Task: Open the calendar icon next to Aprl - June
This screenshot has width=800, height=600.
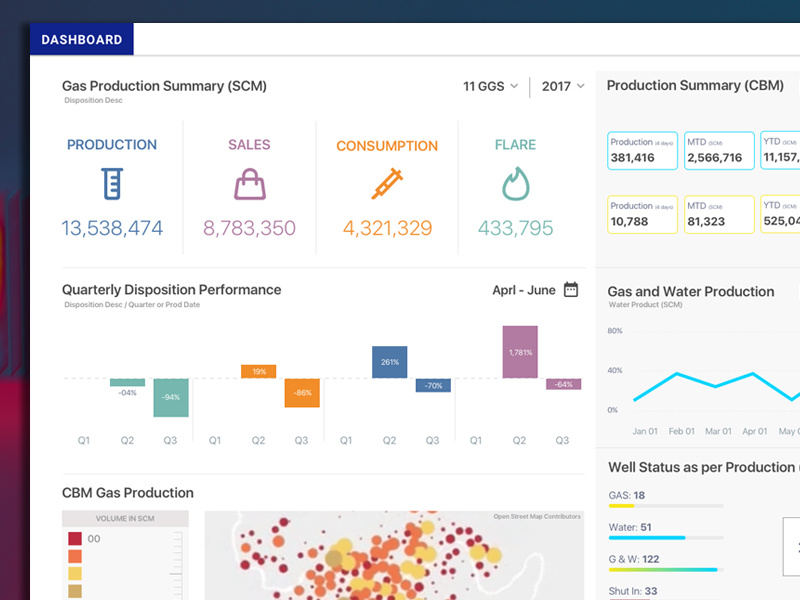Action: (570, 289)
